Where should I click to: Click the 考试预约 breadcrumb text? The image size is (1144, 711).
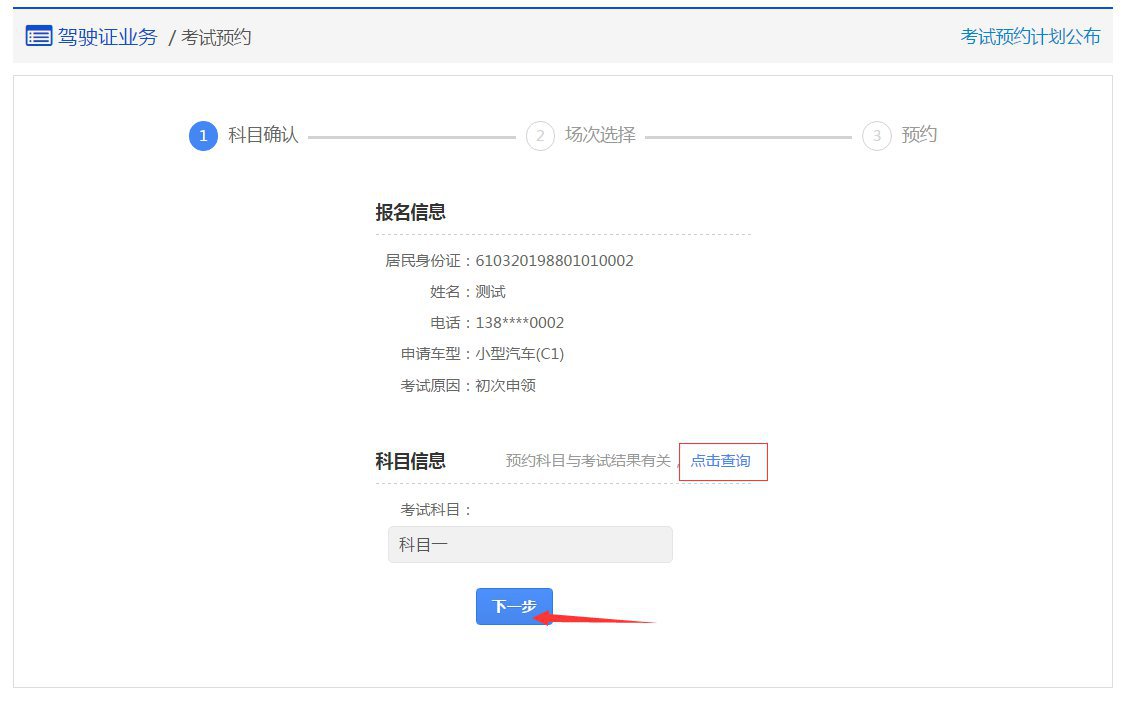tap(216, 38)
